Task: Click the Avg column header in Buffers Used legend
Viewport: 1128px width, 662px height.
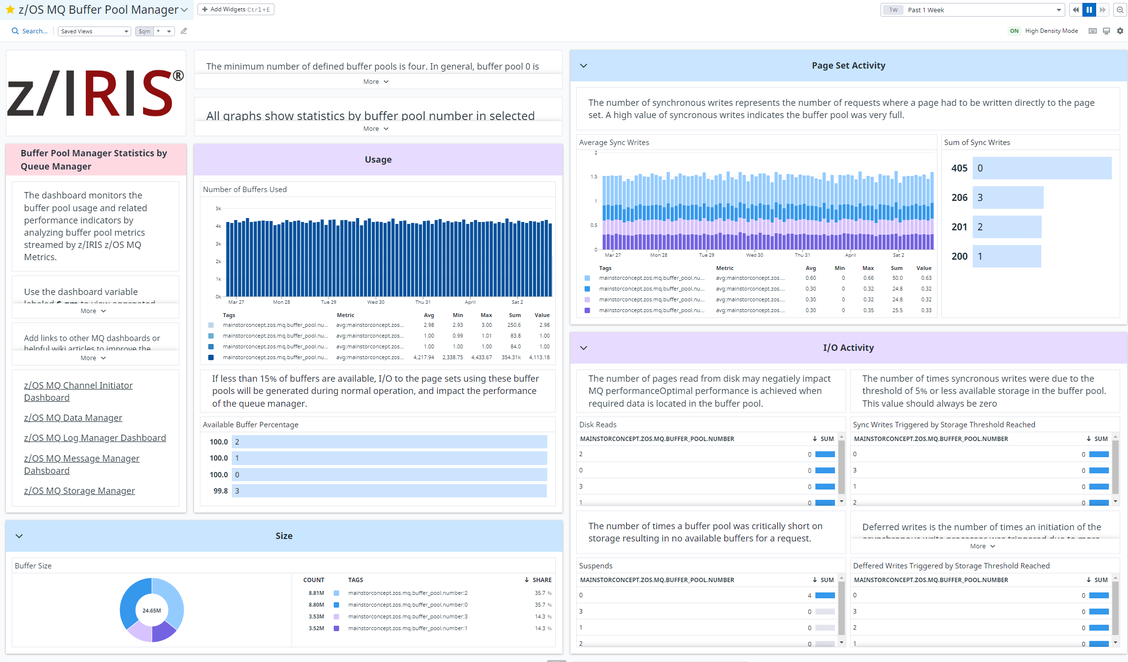Action: click(429, 315)
